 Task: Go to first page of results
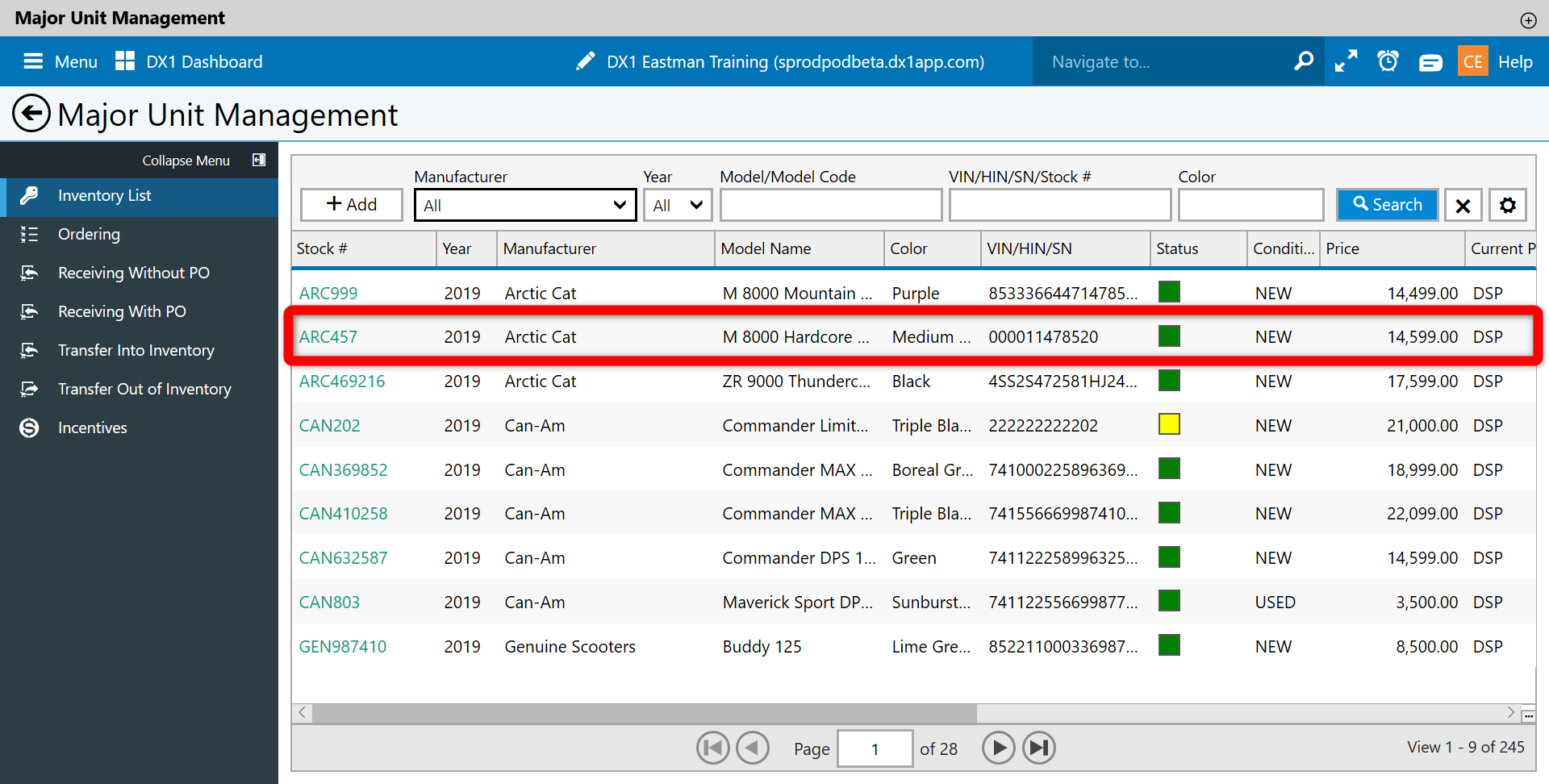(713, 749)
